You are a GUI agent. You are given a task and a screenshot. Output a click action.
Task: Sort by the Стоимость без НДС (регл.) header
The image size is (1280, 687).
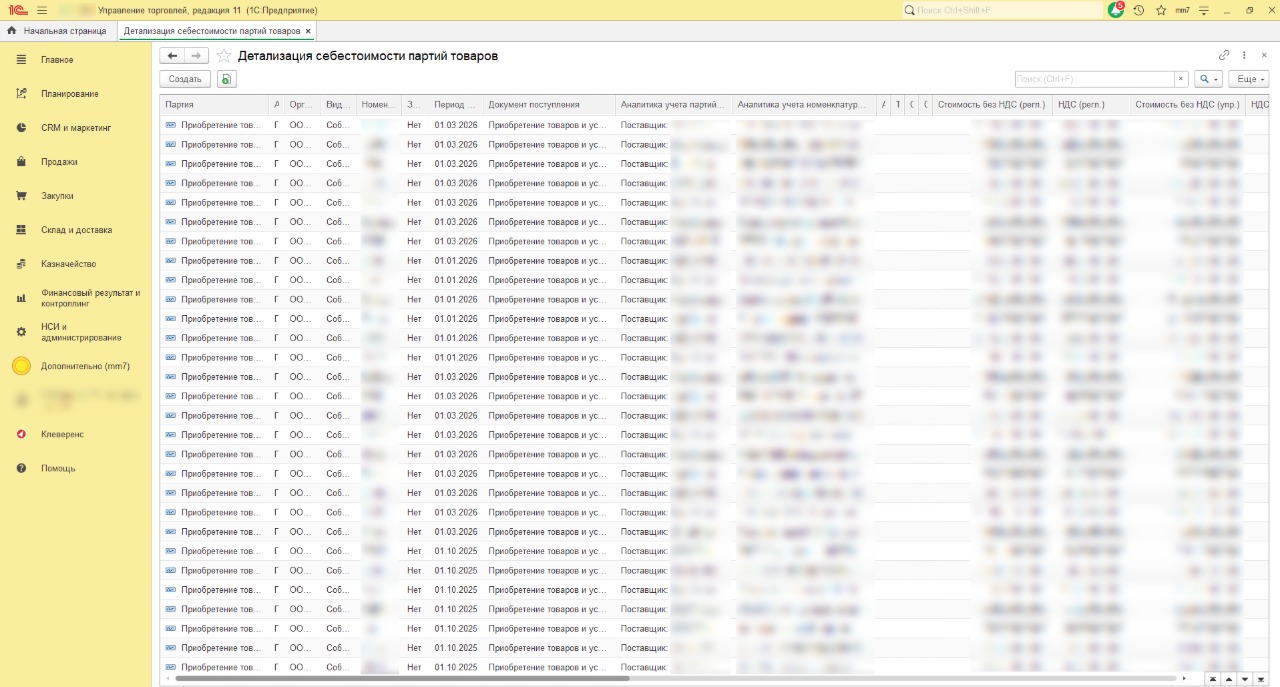[992, 104]
